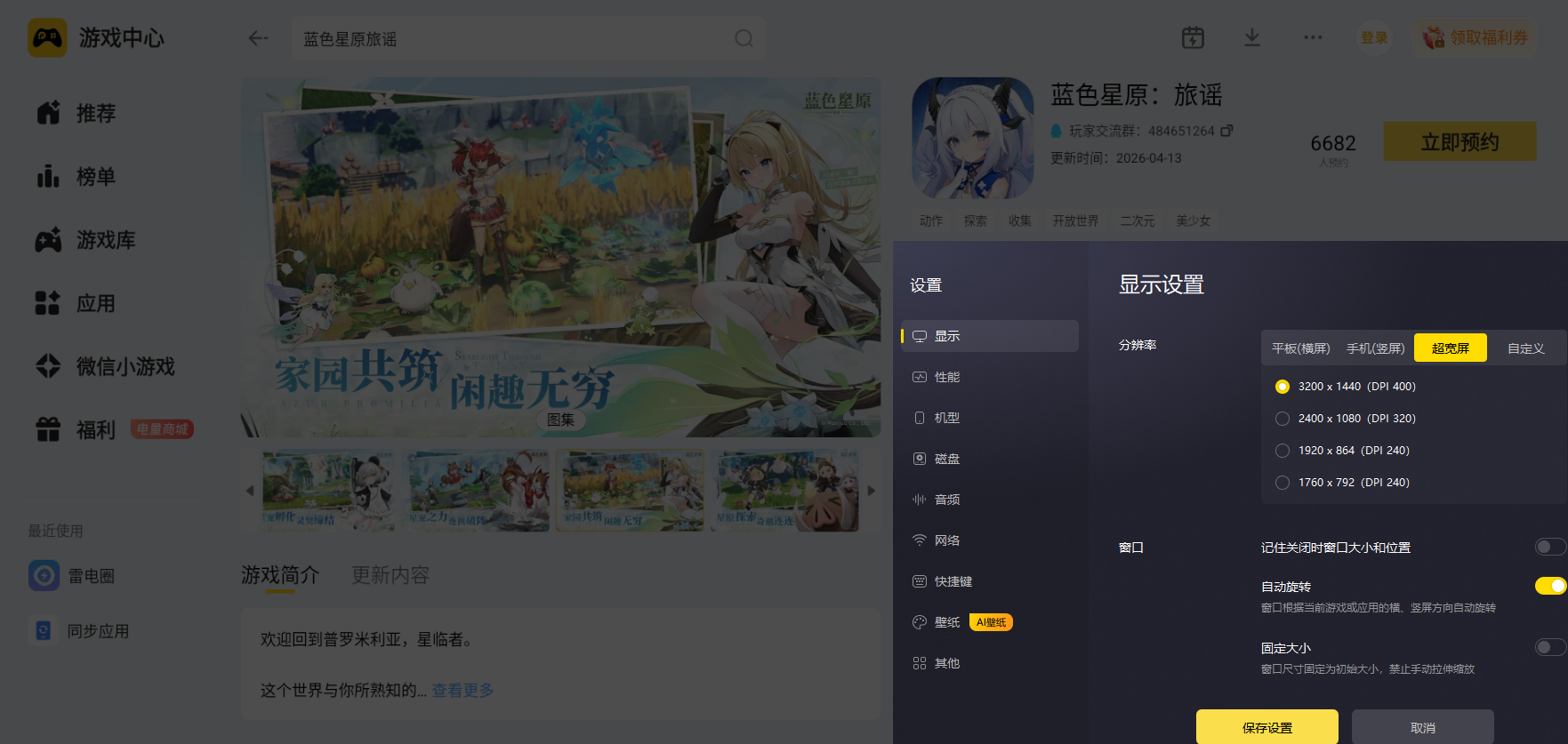
Task: Select 网络 settings category
Action: [989, 540]
